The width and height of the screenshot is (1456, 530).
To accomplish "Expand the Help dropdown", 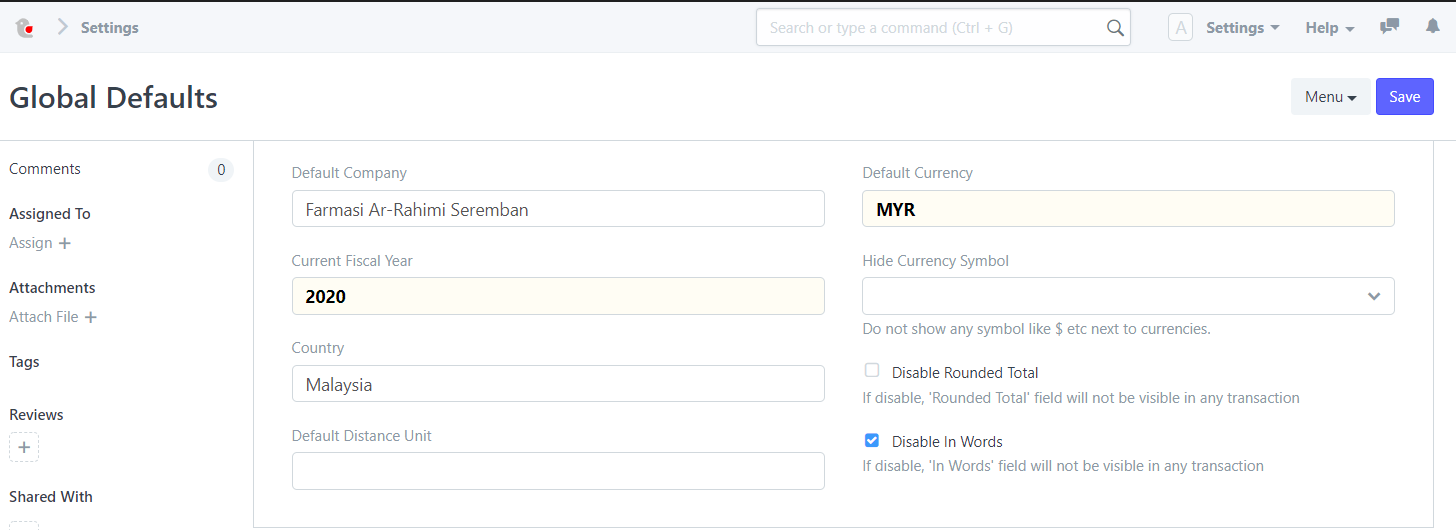I will pyautogui.click(x=1330, y=28).
